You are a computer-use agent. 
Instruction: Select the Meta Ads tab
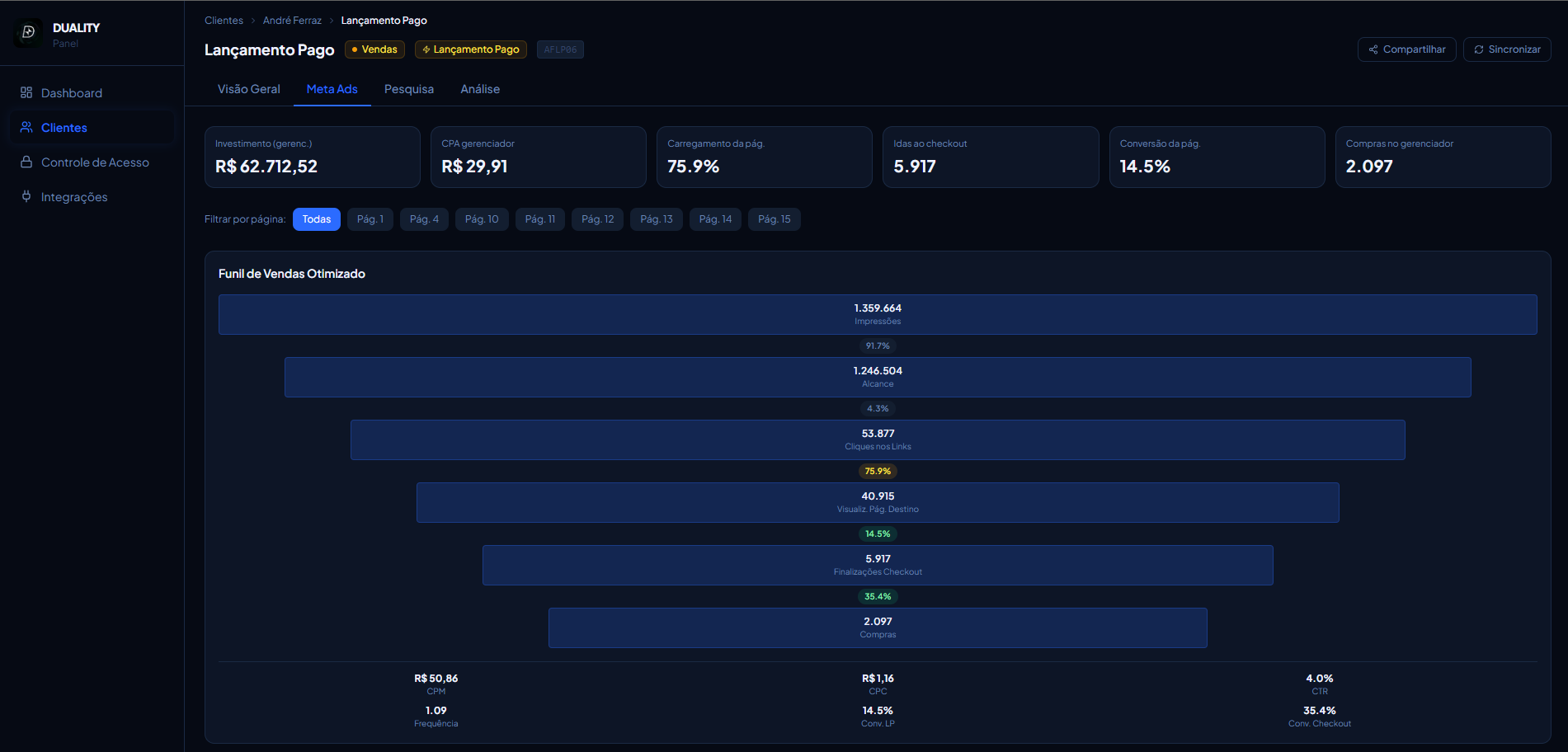[x=332, y=89]
